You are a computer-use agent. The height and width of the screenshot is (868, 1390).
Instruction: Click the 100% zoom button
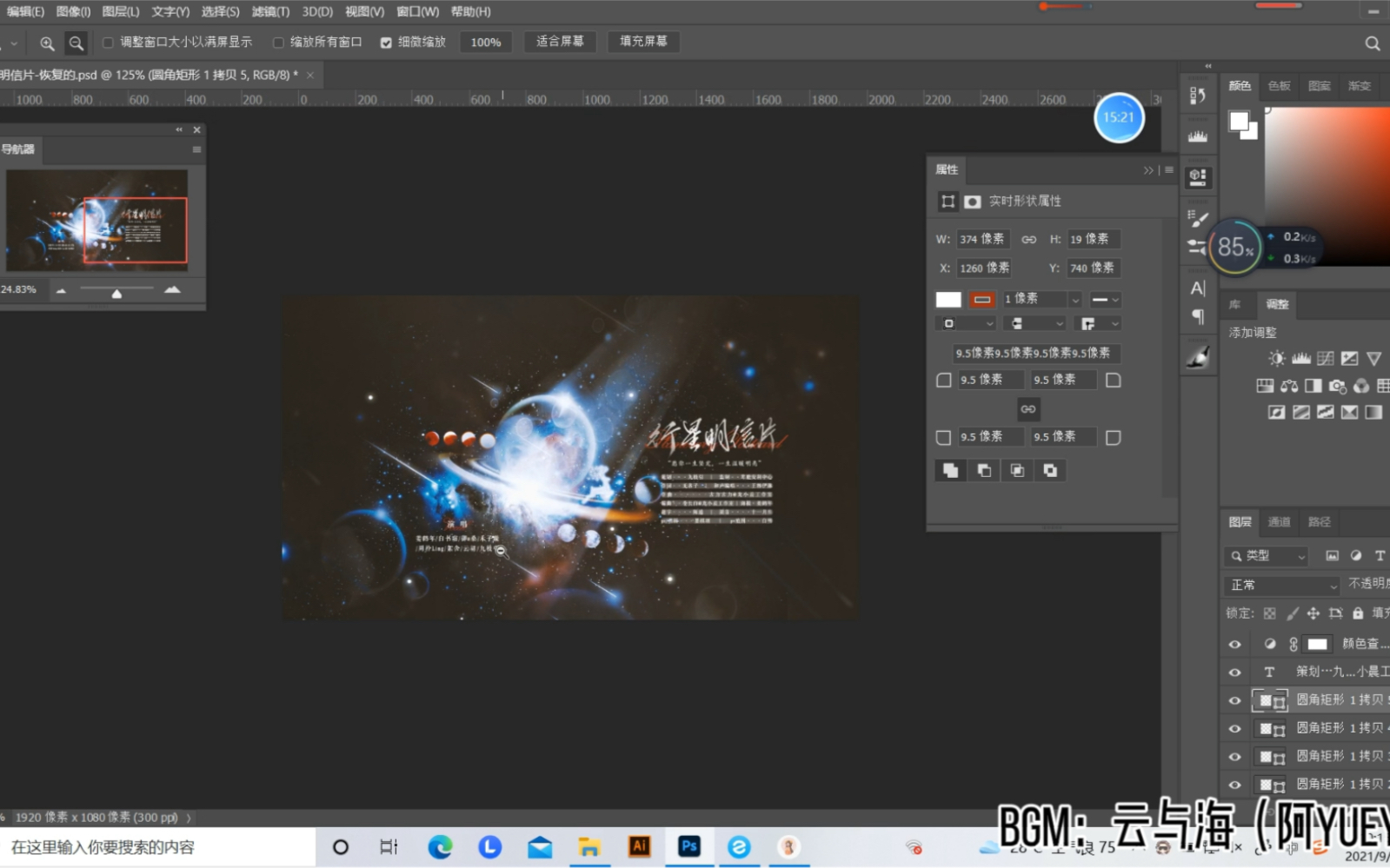tap(485, 43)
